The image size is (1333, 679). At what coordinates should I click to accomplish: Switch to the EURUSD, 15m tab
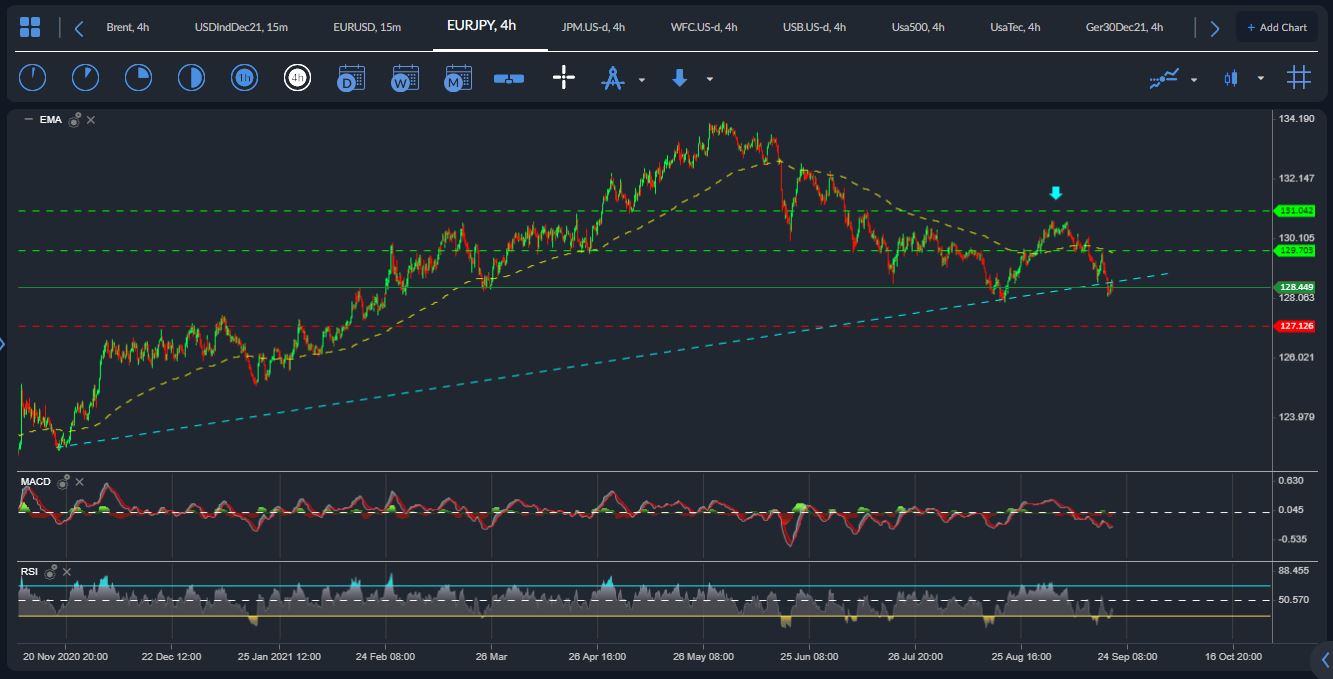[x=367, y=27]
